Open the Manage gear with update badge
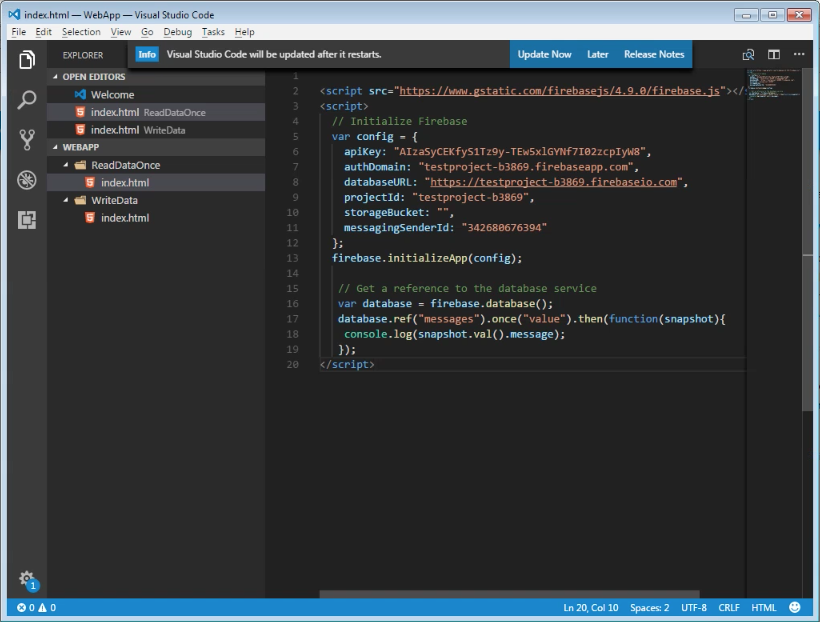 (28, 580)
